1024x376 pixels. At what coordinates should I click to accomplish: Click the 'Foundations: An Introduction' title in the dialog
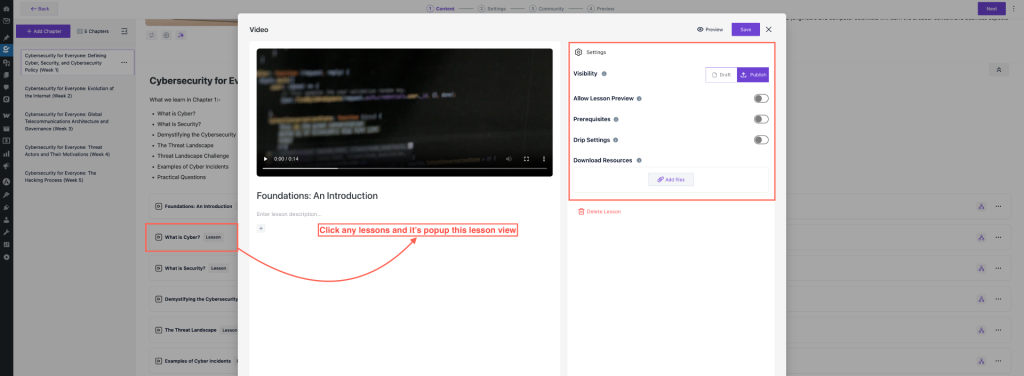(317, 195)
